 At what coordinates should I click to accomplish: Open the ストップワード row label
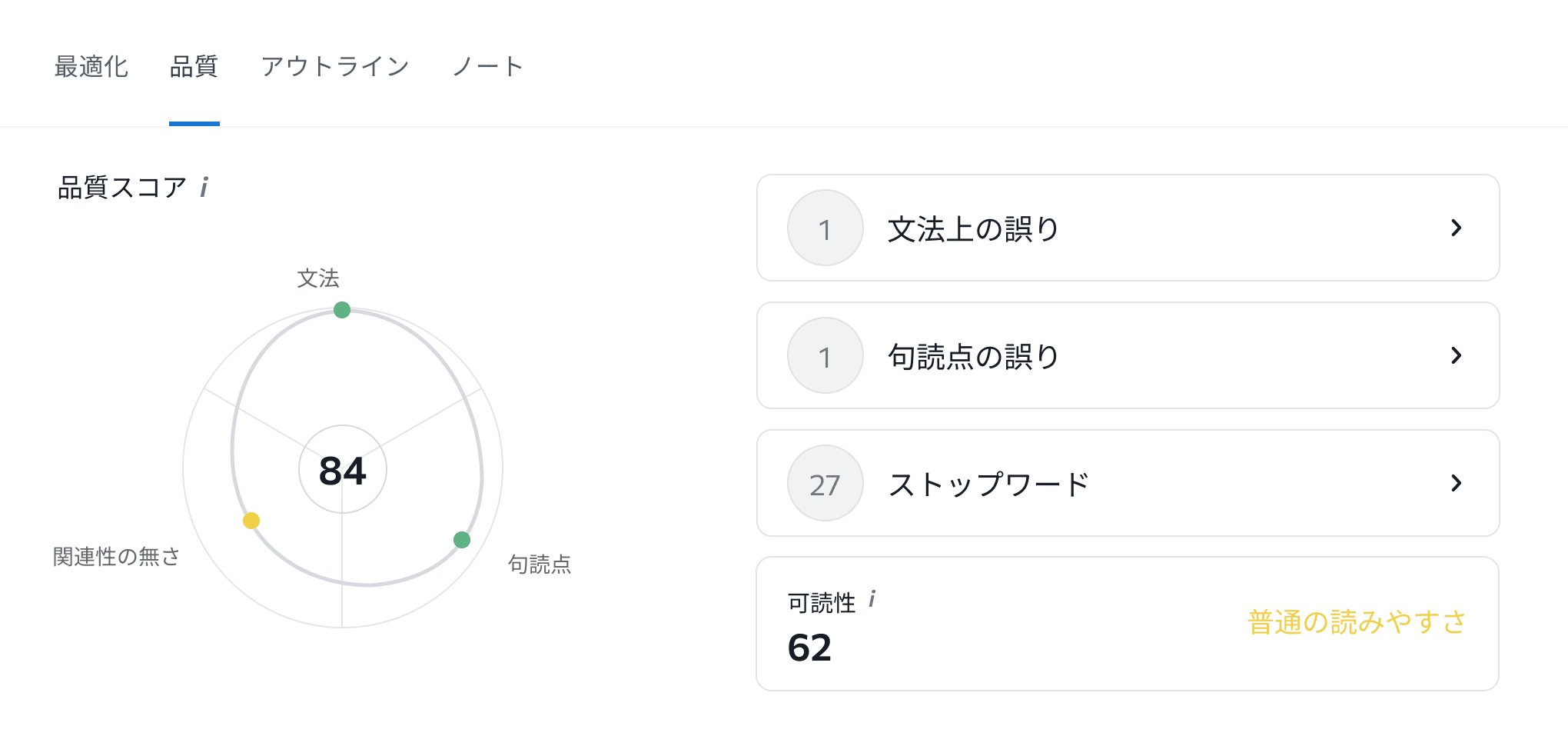tap(989, 485)
